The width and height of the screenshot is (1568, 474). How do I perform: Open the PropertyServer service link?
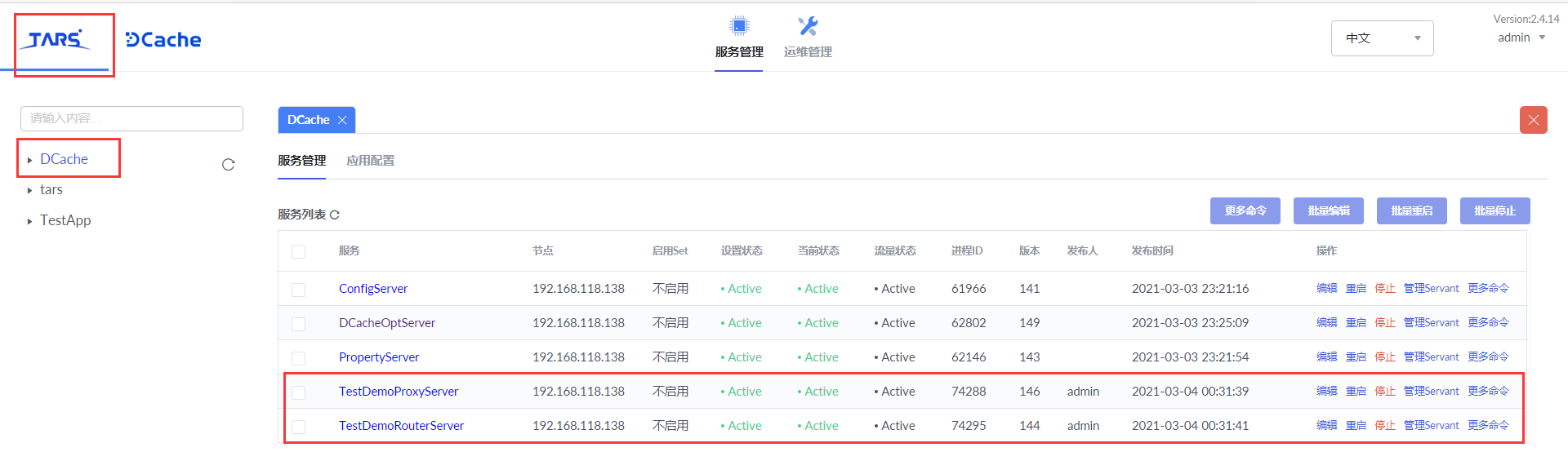pos(379,357)
